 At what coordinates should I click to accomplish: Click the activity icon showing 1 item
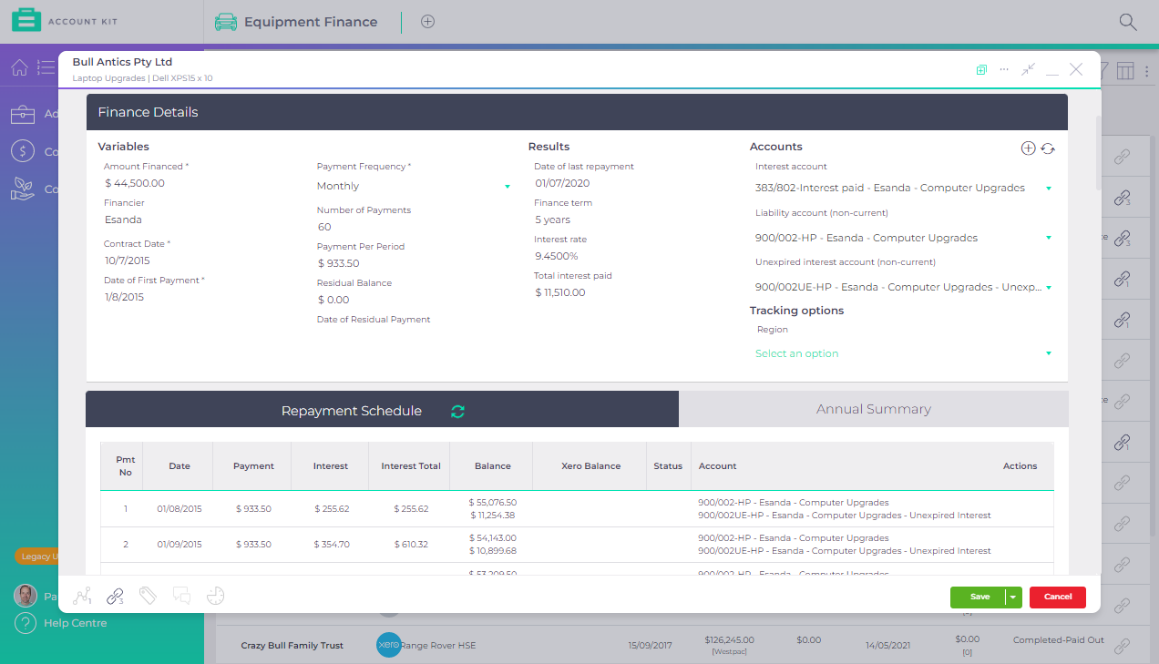click(x=83, y=596)
